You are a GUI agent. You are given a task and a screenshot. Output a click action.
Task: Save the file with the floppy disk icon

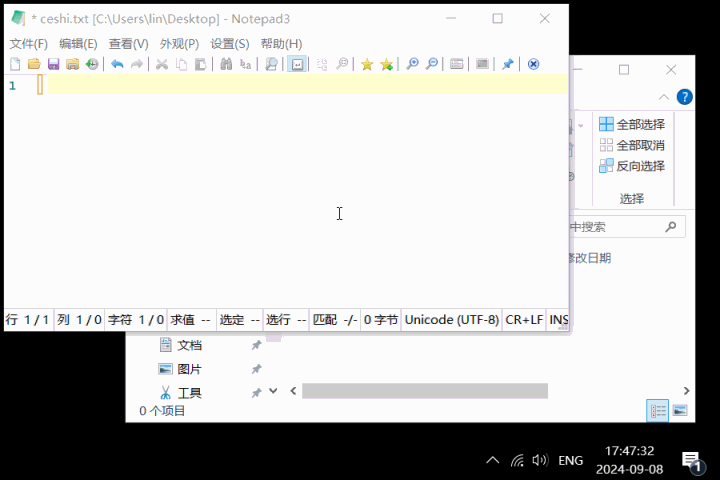coord(53,64)
